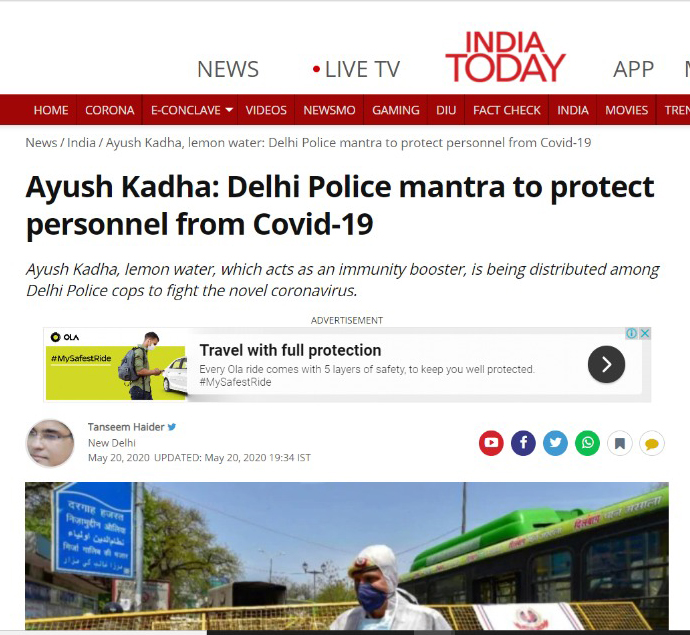
Task: Share article via YouTube icon
Action: pyautogui.click(x=491, y=443)
